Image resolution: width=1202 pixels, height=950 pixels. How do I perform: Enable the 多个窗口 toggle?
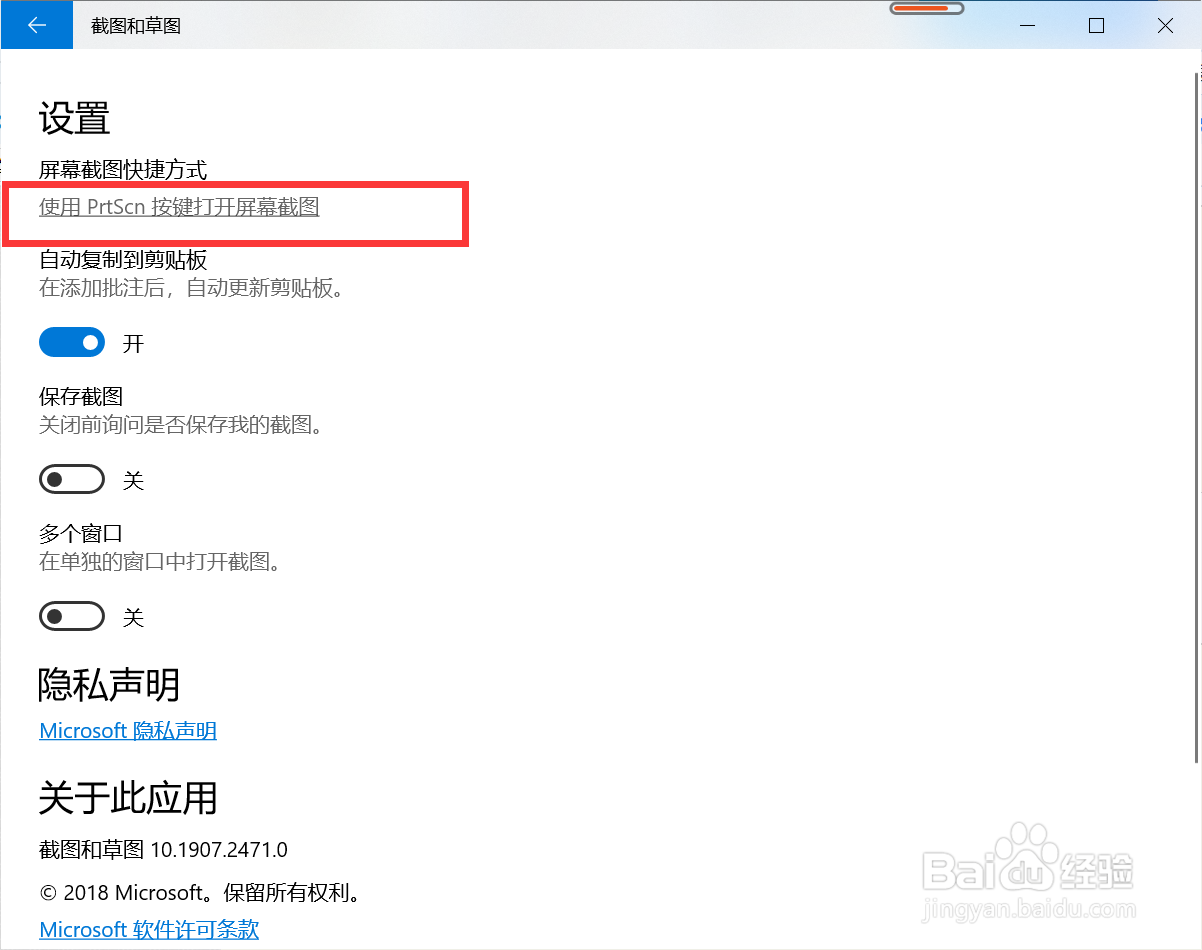[x=72, y=616]
